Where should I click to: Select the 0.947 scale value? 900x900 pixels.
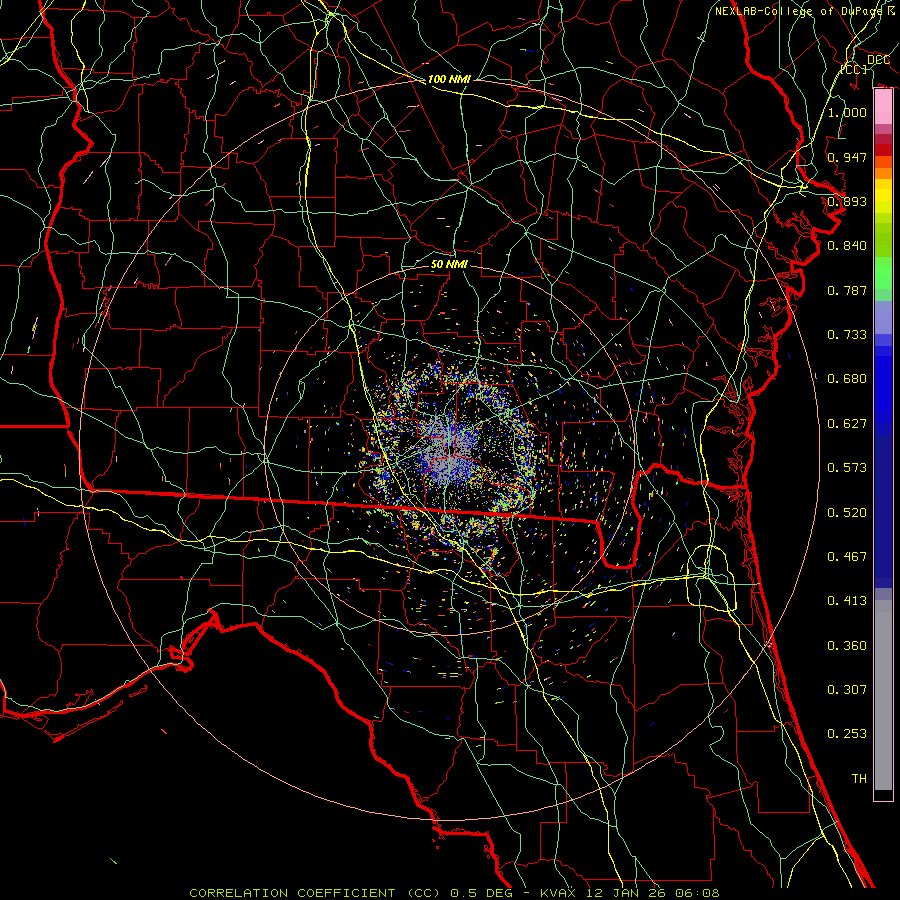pos(847,157)
